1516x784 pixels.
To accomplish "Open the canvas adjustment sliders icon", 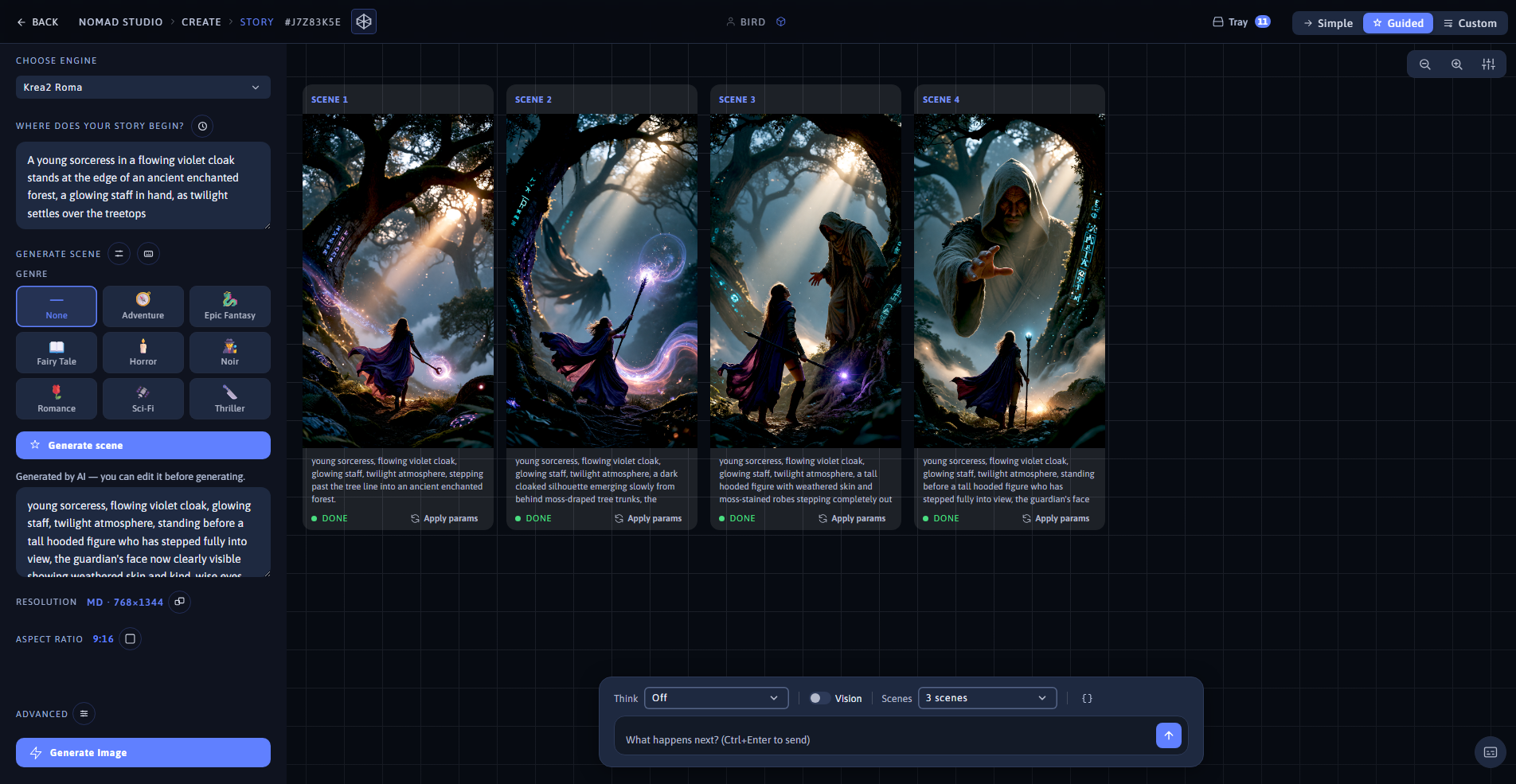I will (x=1488, y=64).
